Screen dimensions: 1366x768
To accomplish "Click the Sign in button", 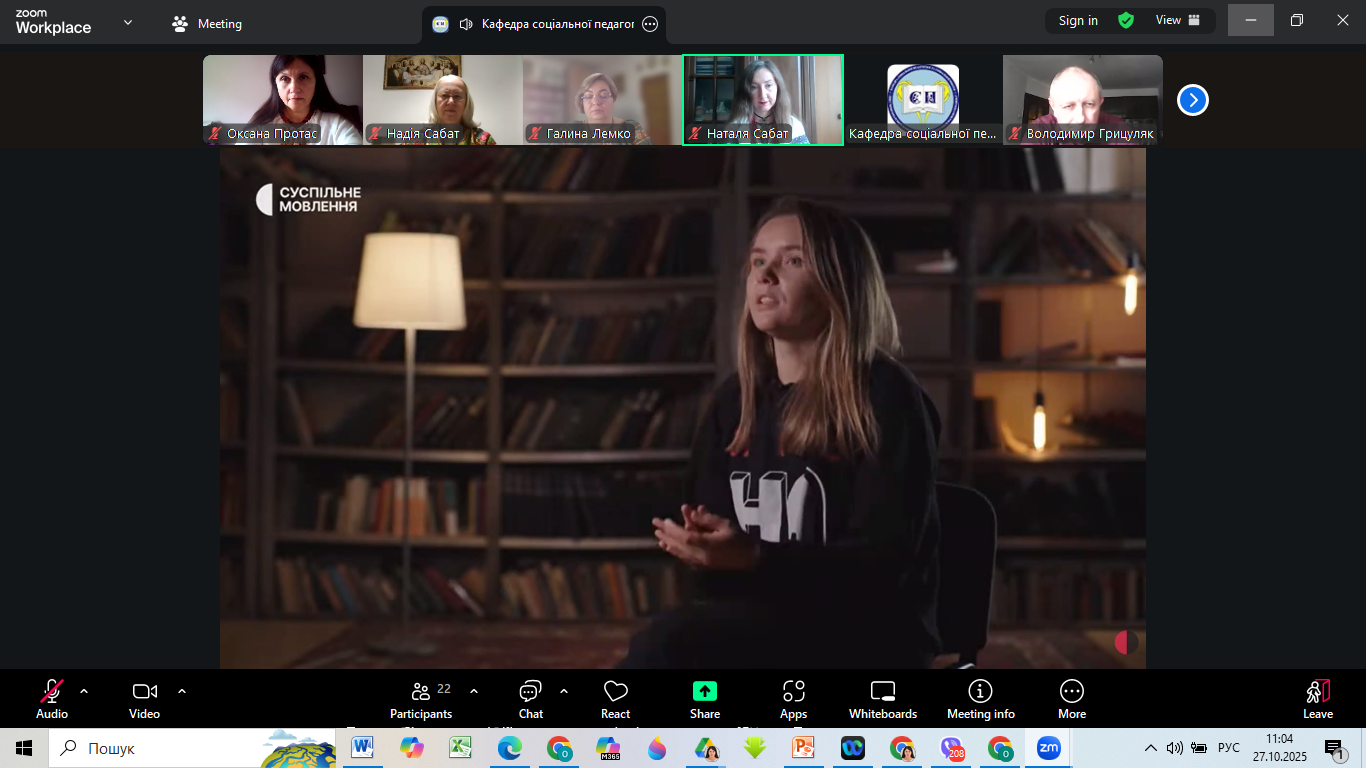I will click(1078, 20).
